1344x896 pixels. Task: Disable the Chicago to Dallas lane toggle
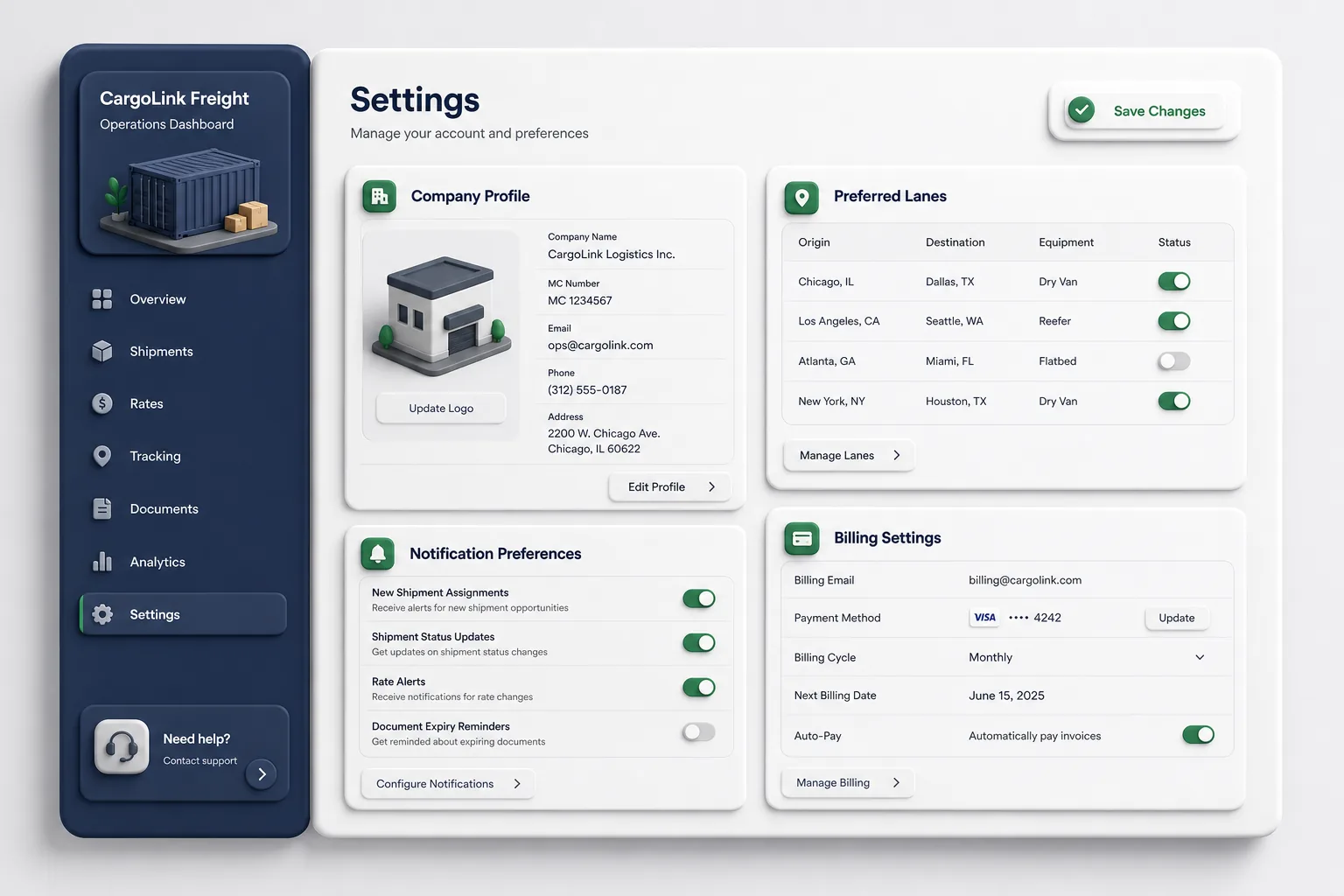click(1174, 282)
